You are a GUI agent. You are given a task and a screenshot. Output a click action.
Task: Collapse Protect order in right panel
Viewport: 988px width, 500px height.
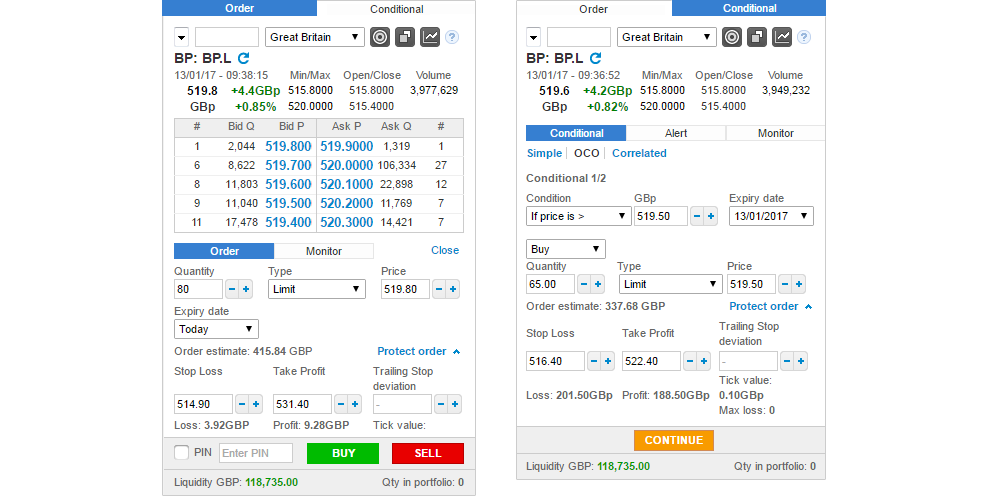point(771,307)
